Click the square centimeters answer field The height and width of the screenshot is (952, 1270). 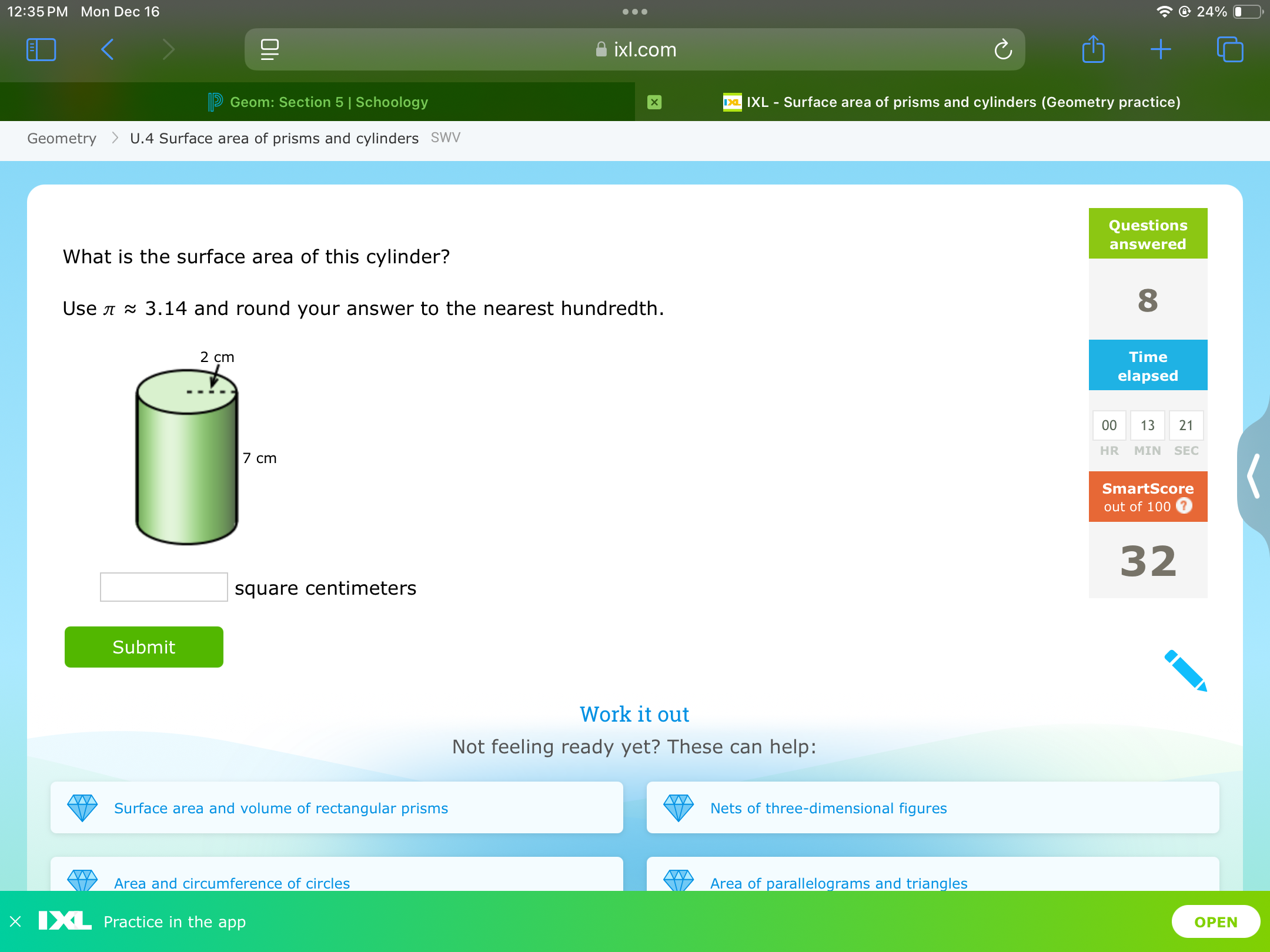pos(164,587)
